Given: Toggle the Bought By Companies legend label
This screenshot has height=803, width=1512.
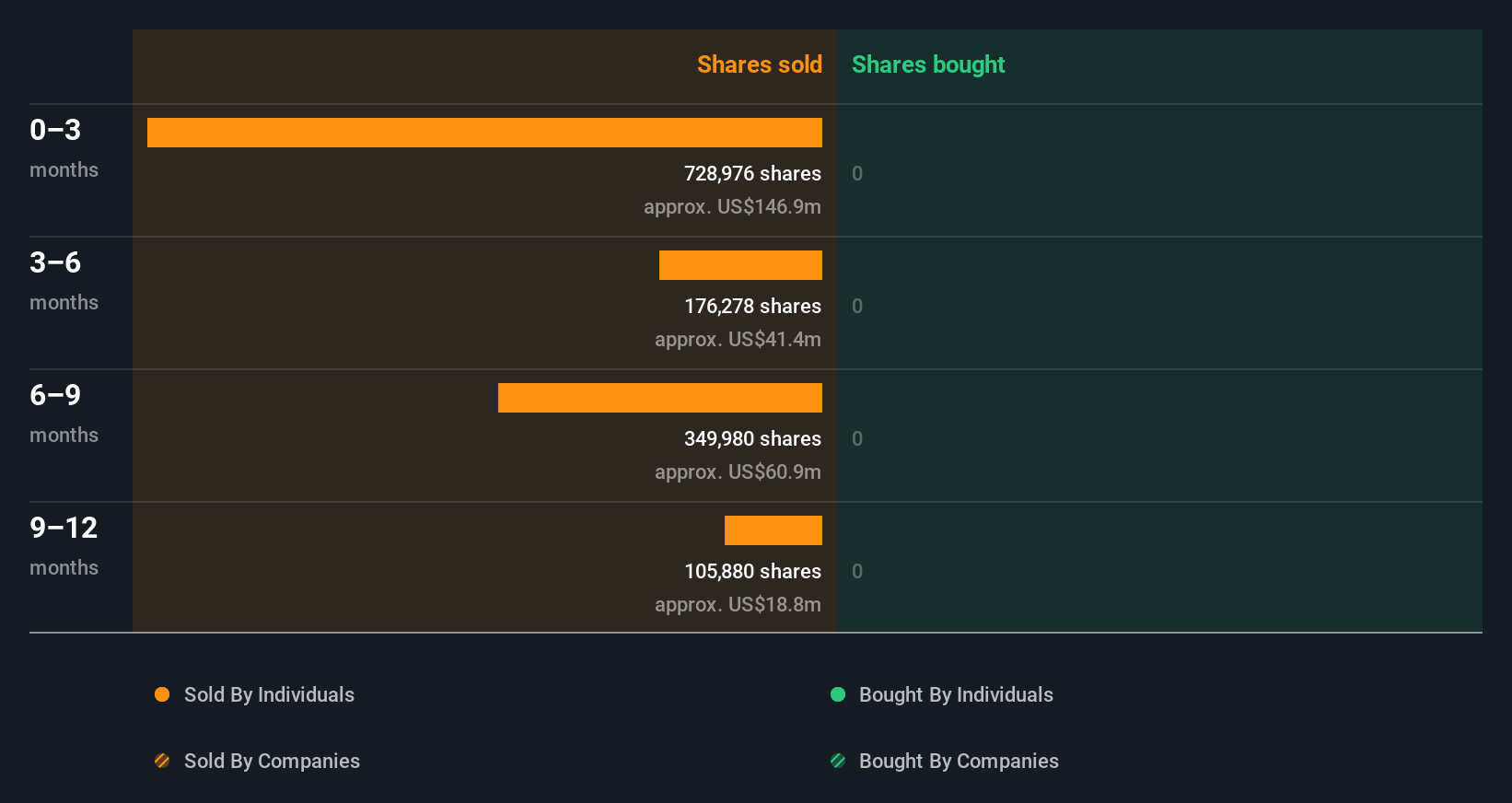Looking at the screenshot, I should [x=959, y=762].
